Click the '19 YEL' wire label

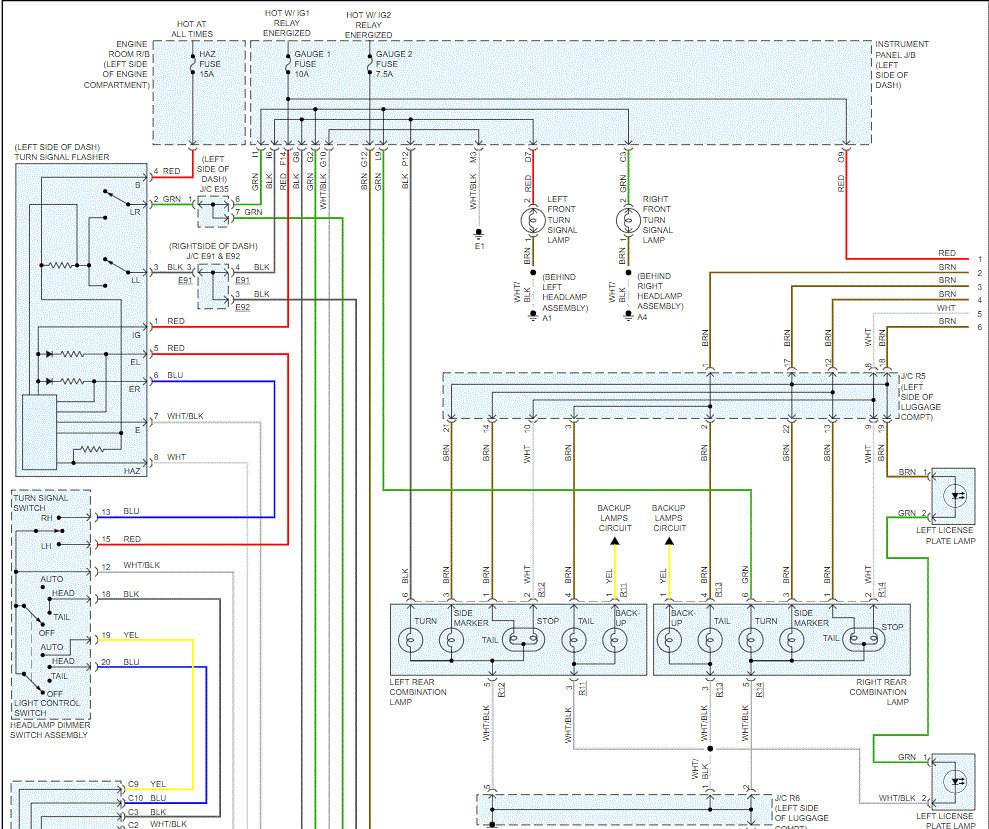(120, 635)
